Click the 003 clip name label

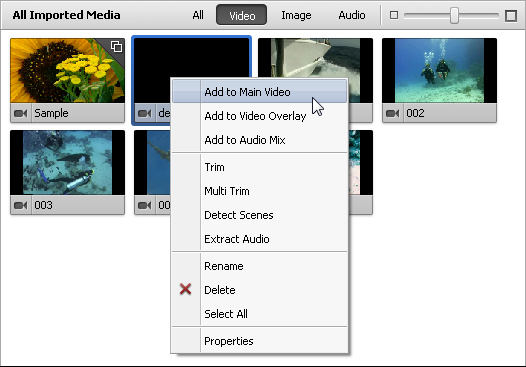pos(43,205)
